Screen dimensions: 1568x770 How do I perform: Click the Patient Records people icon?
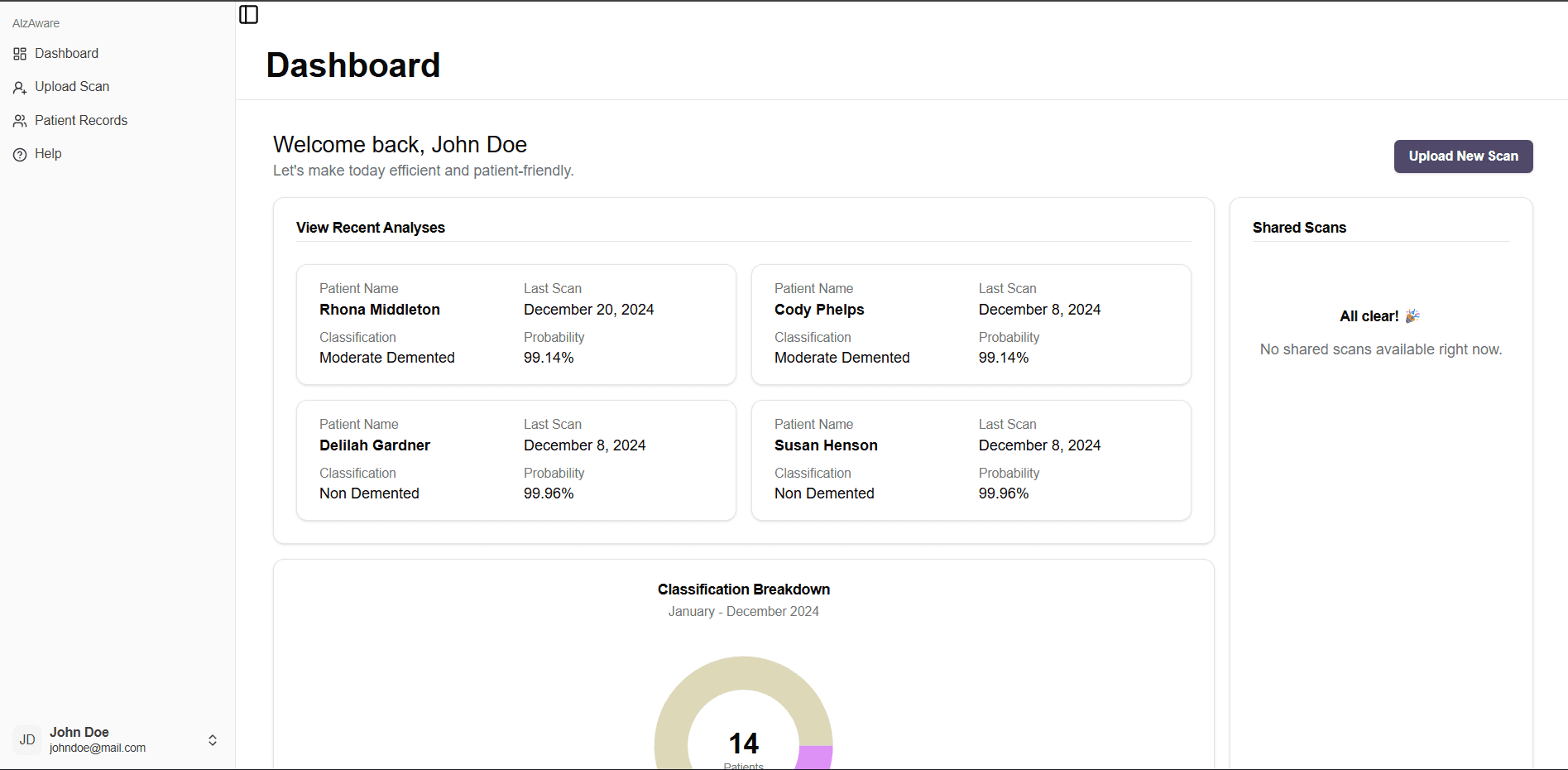tap(20, 121)
